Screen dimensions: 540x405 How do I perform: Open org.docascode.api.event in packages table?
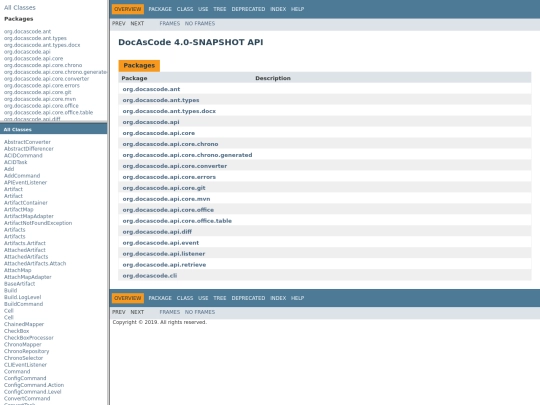[161, 243]
